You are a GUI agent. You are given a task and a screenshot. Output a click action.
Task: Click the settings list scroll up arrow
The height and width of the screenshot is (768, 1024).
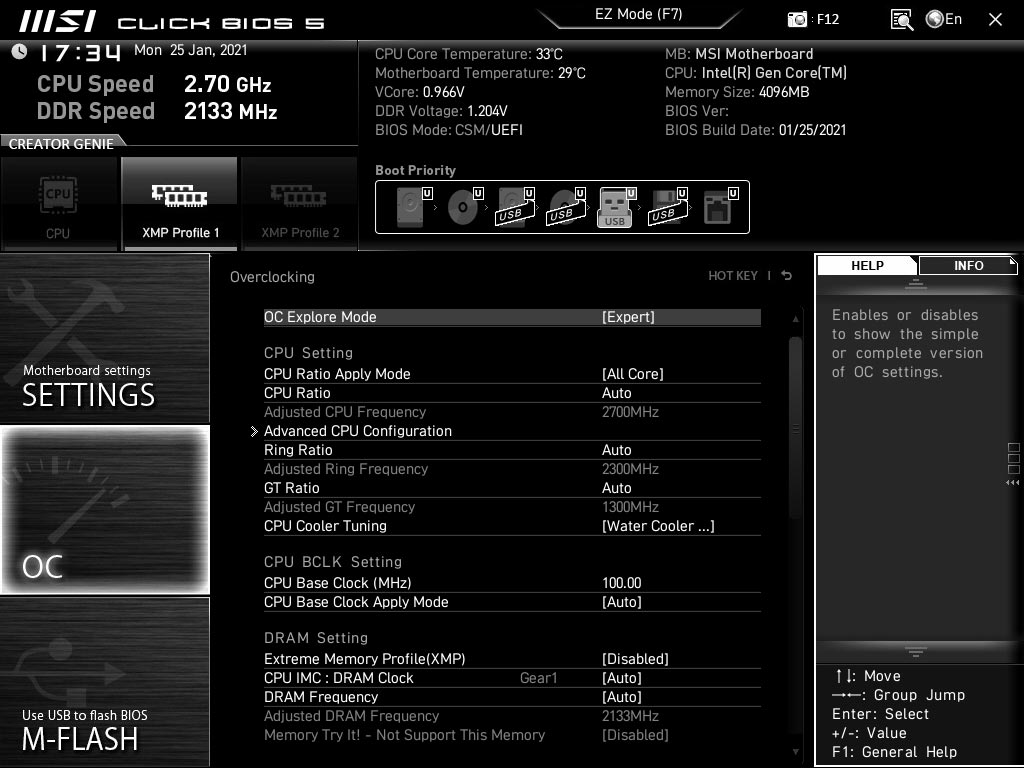(795, 319)
